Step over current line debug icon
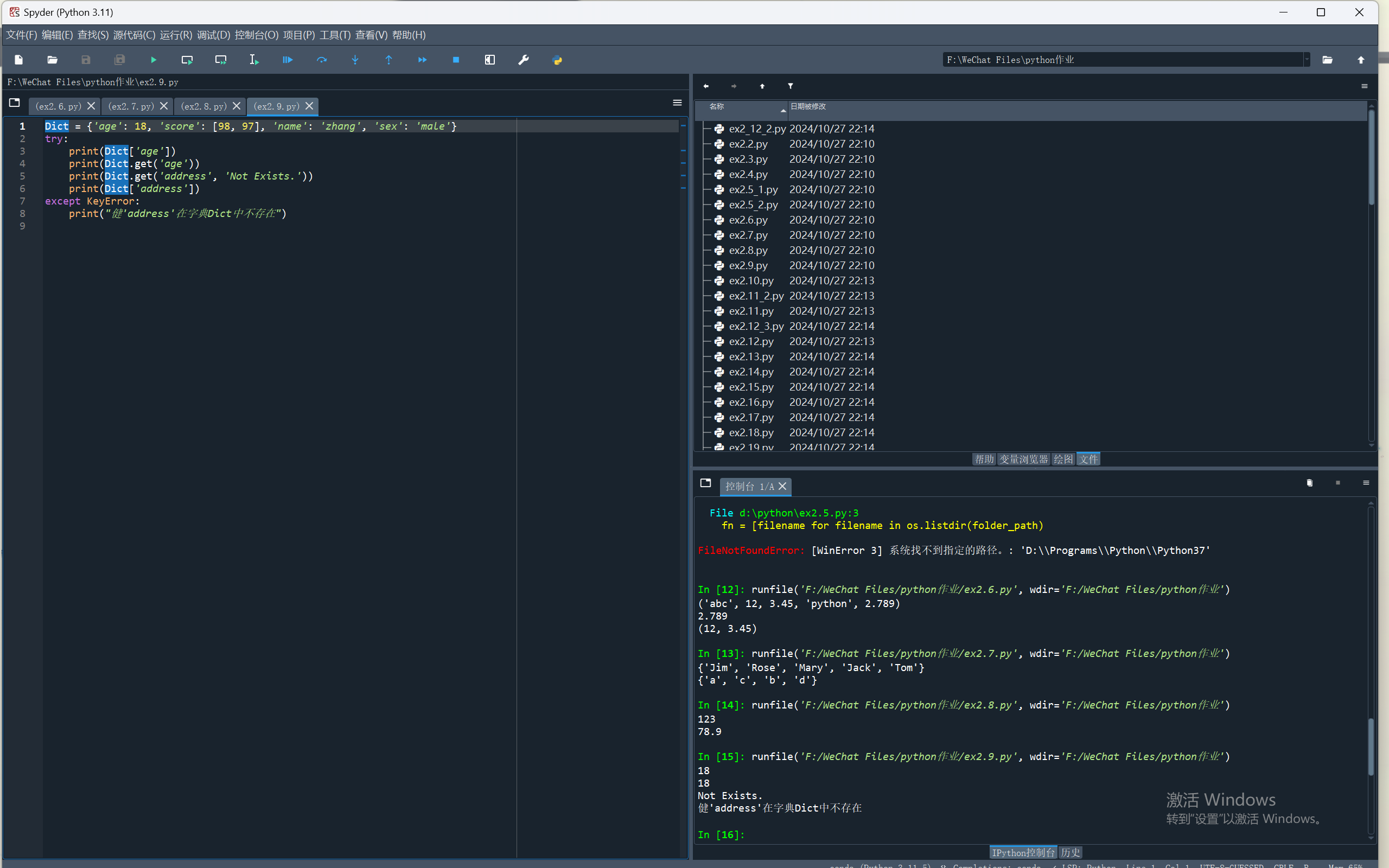Image resolution: width=1389 pixels, height=868 pixels. coord(321,60)
